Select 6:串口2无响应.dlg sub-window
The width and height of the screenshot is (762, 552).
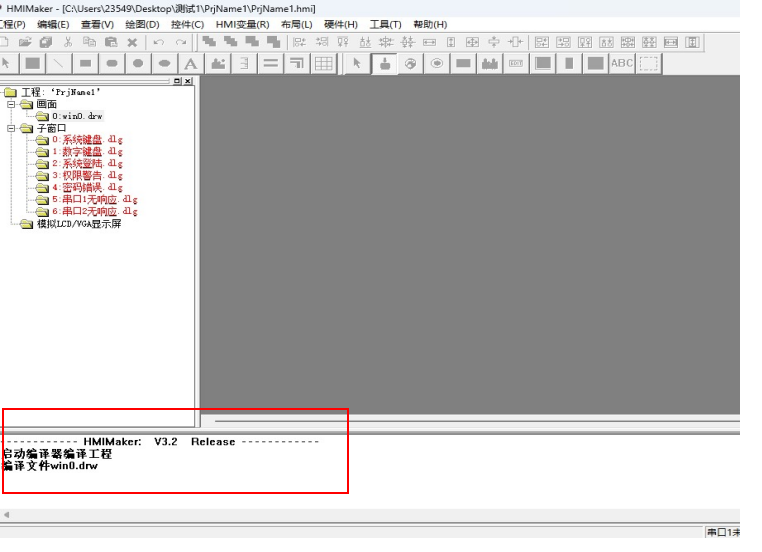pyautogui.click(x=95, y=211)
